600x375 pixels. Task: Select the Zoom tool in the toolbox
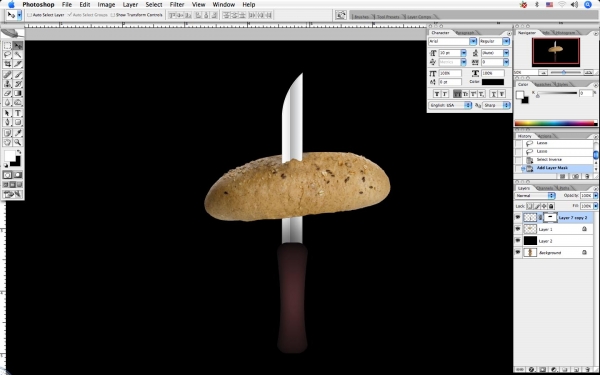[x=18, y=142]
